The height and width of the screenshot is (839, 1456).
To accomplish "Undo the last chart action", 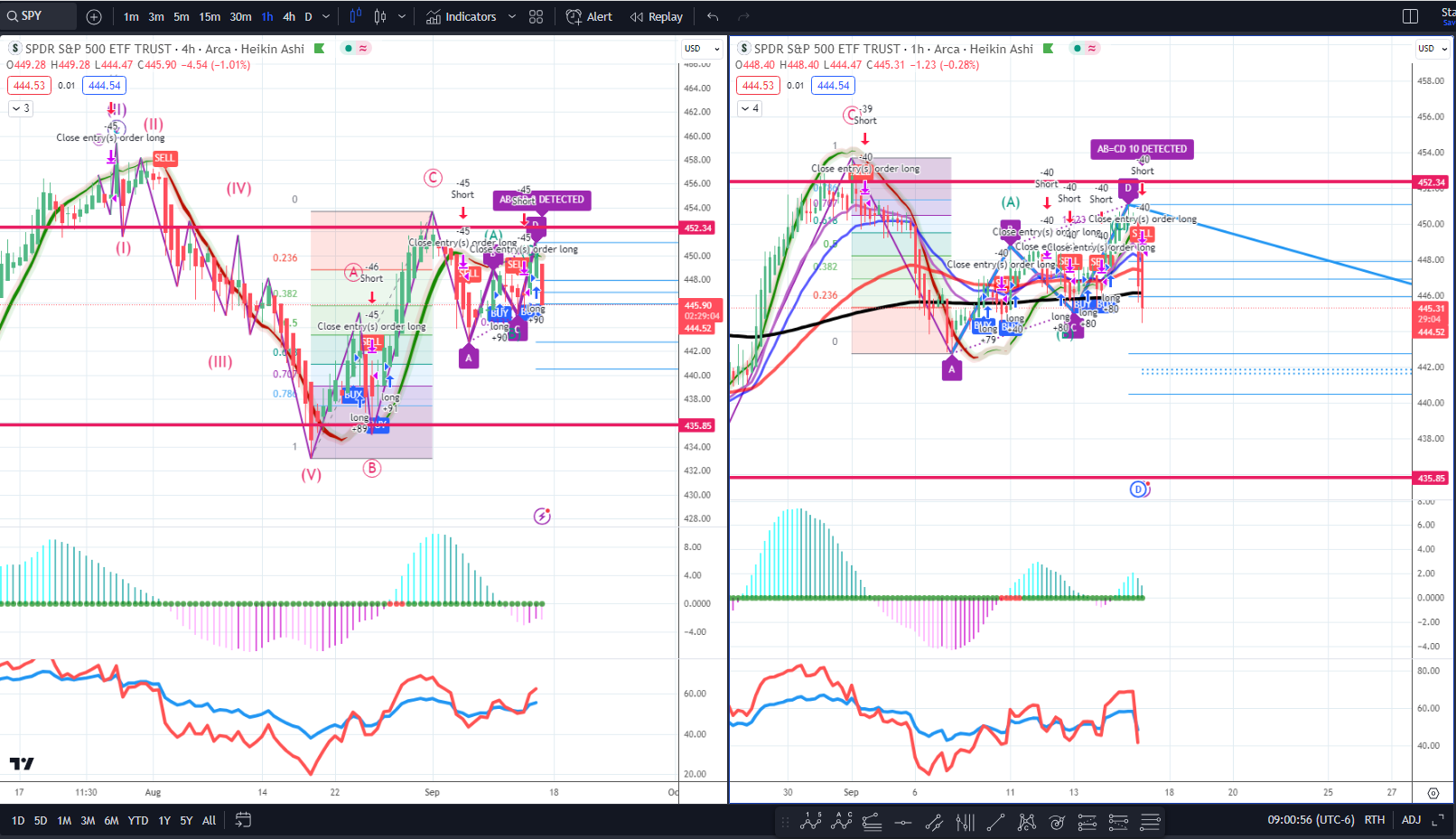I will [714, 16].
